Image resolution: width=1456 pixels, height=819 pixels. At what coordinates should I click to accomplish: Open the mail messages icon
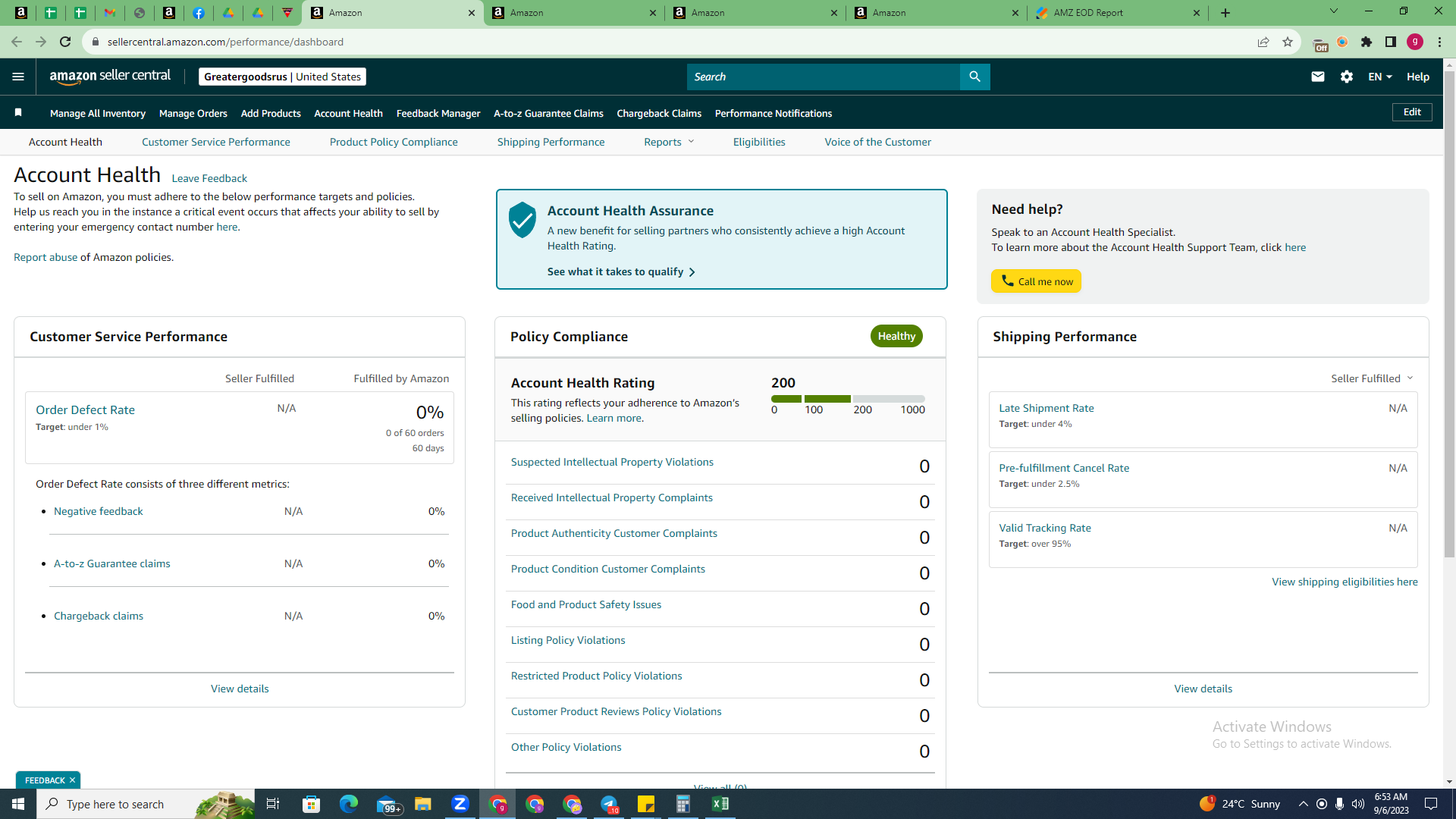coord(1318,77)
